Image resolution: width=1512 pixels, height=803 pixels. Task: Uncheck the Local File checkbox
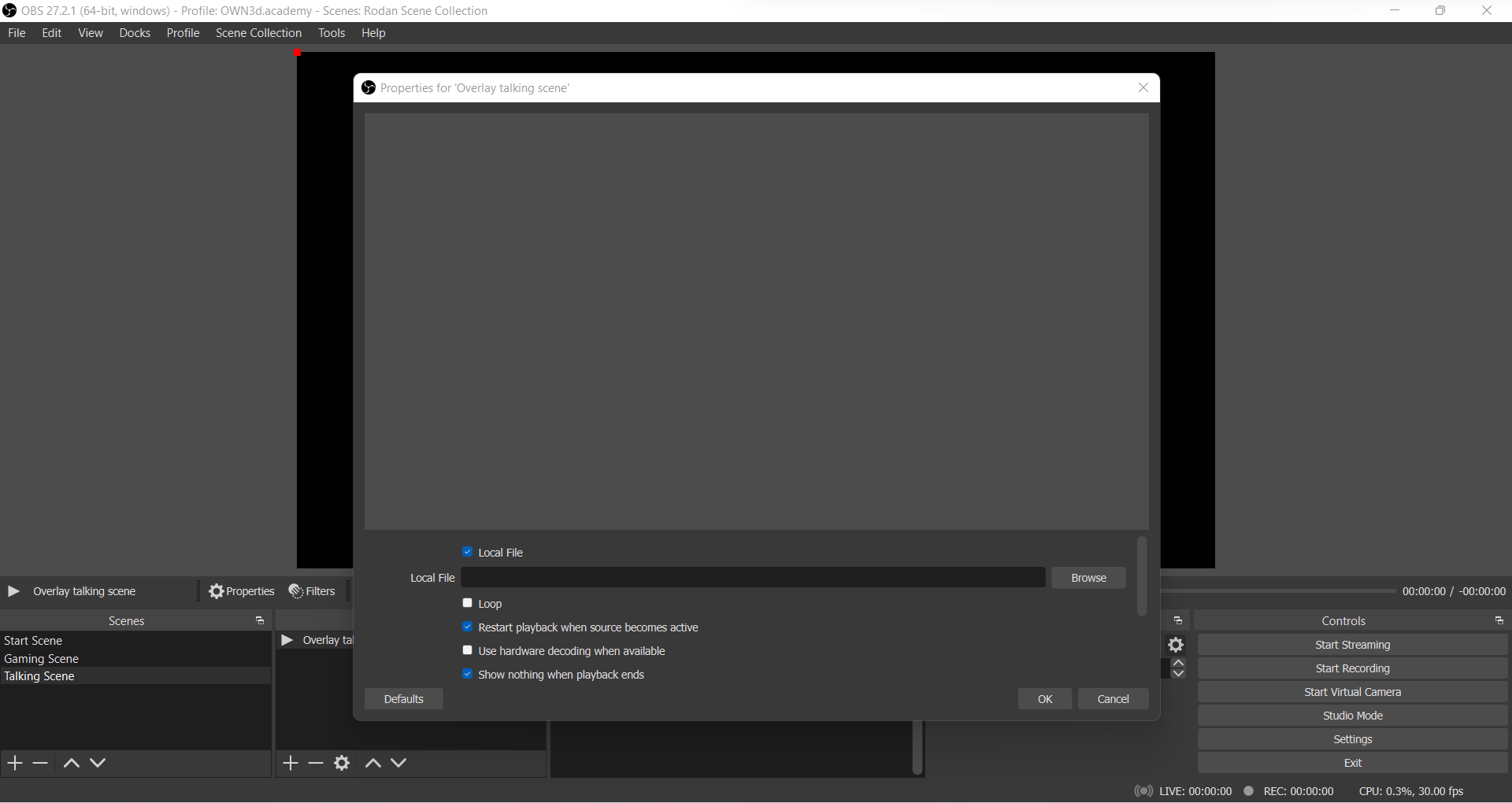[x=468, y=552]
